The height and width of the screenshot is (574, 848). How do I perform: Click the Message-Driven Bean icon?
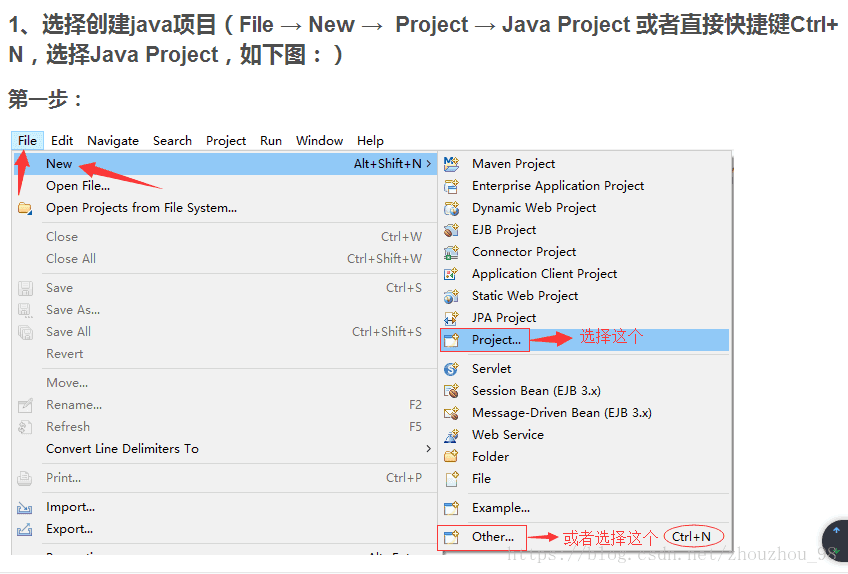[451, 413]
